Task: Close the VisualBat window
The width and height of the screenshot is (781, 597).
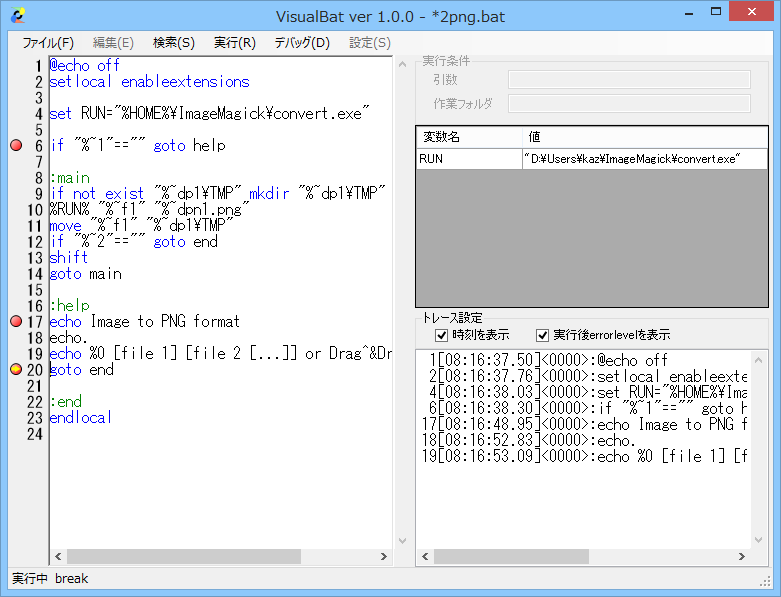Action: (752, 11)
